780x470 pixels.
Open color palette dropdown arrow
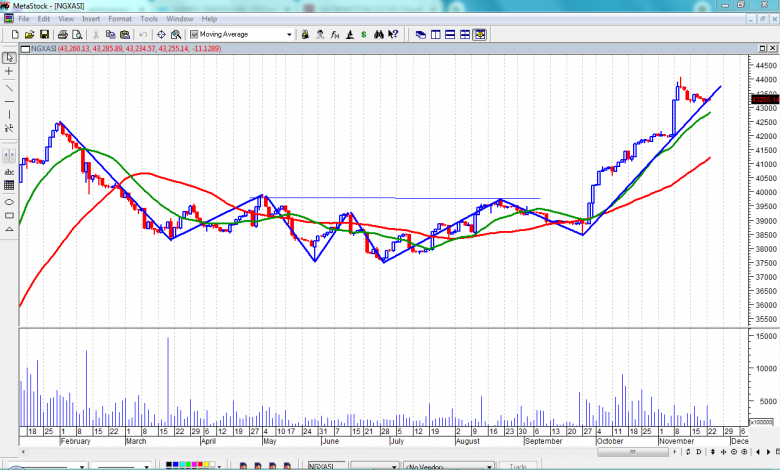[x=219, y=467]
